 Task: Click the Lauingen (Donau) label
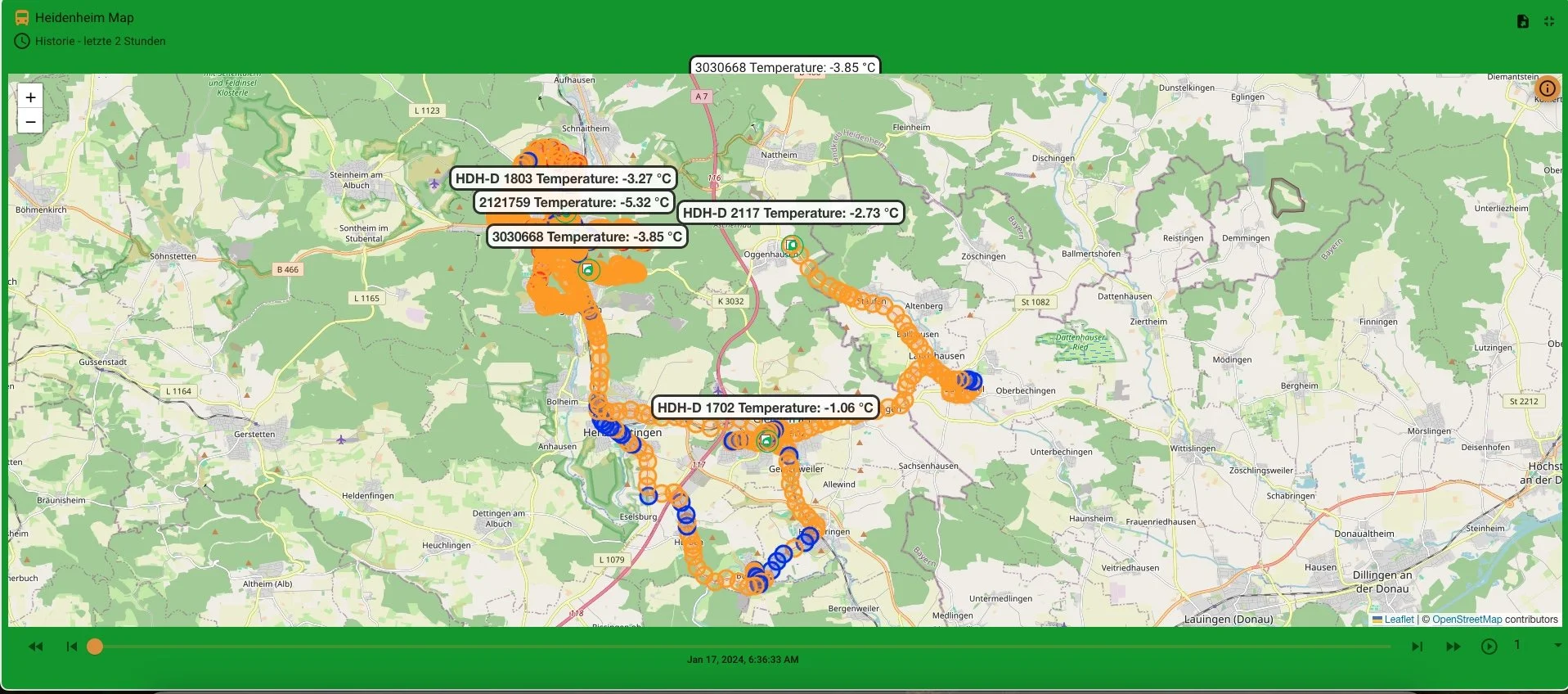[1229, 620]
